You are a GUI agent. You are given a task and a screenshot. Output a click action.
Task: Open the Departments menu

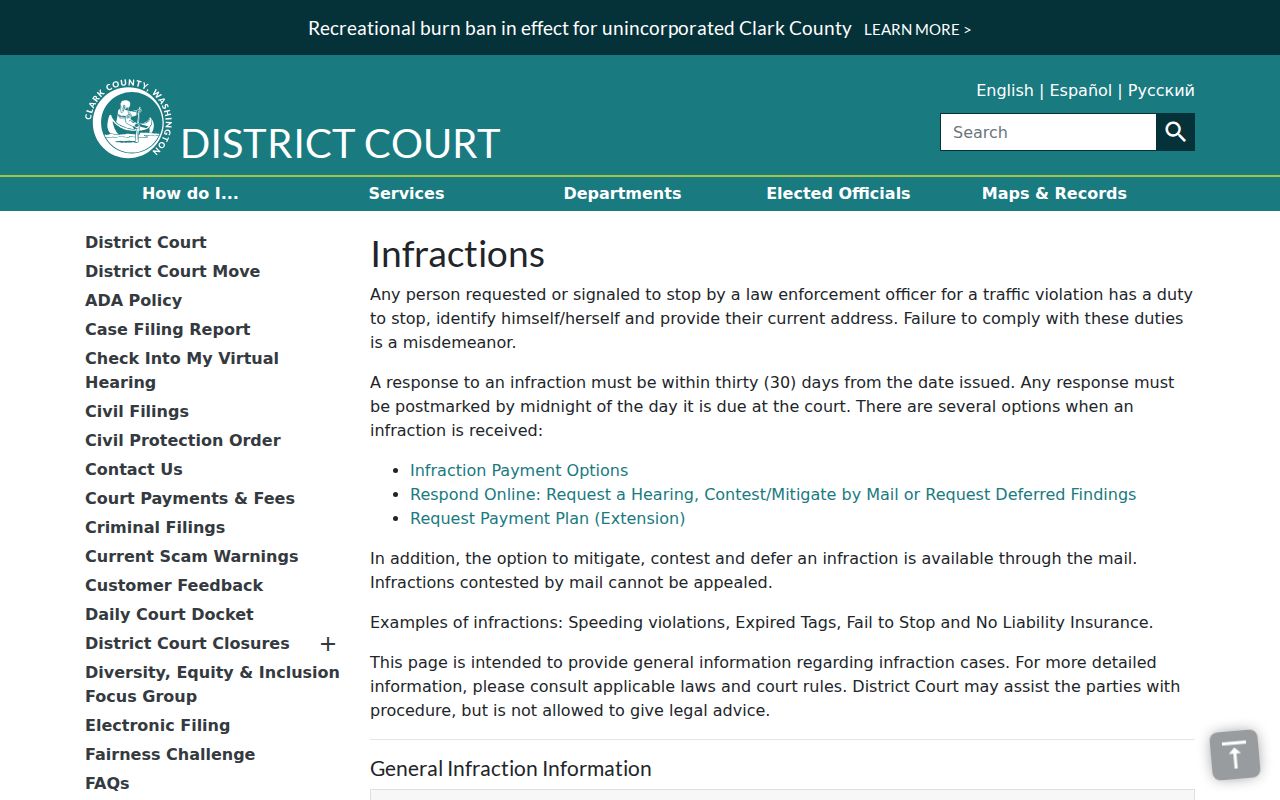tap(622, 194)
